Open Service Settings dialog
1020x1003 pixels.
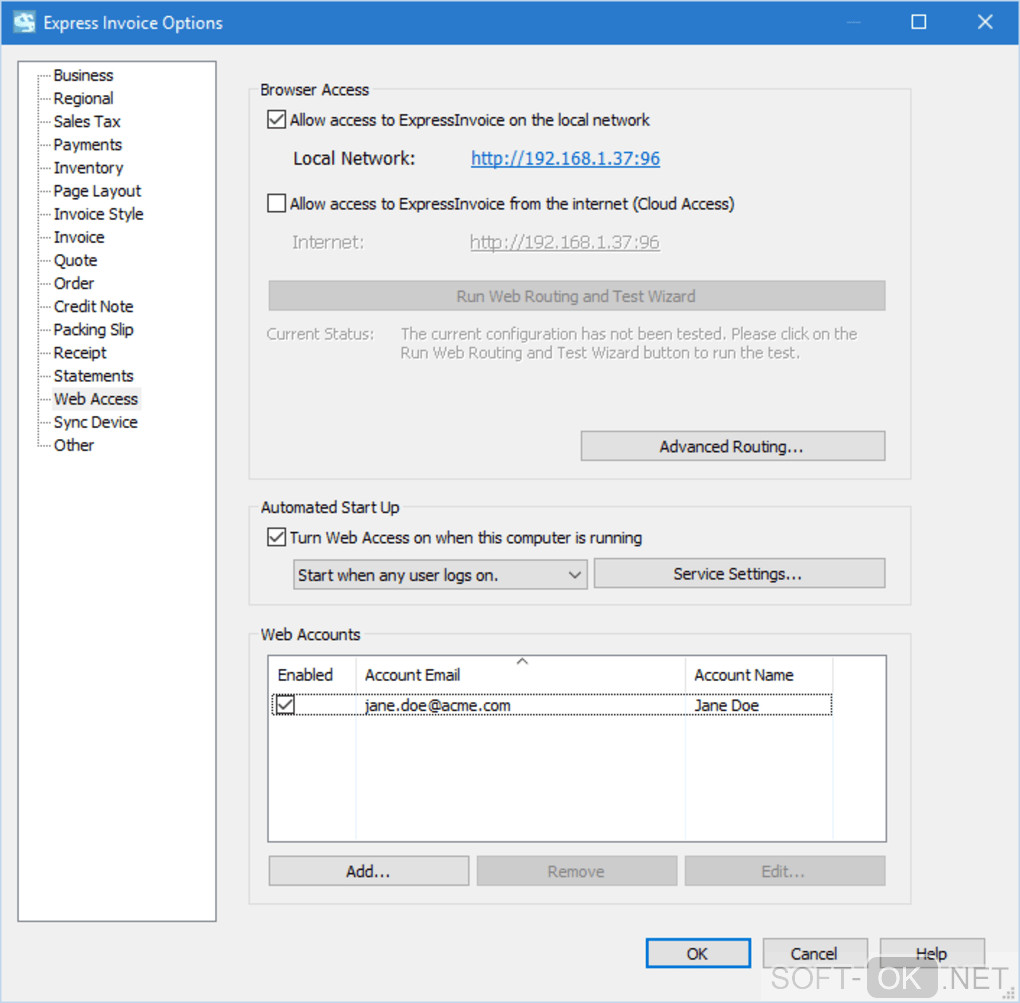[x=739, y=574]
